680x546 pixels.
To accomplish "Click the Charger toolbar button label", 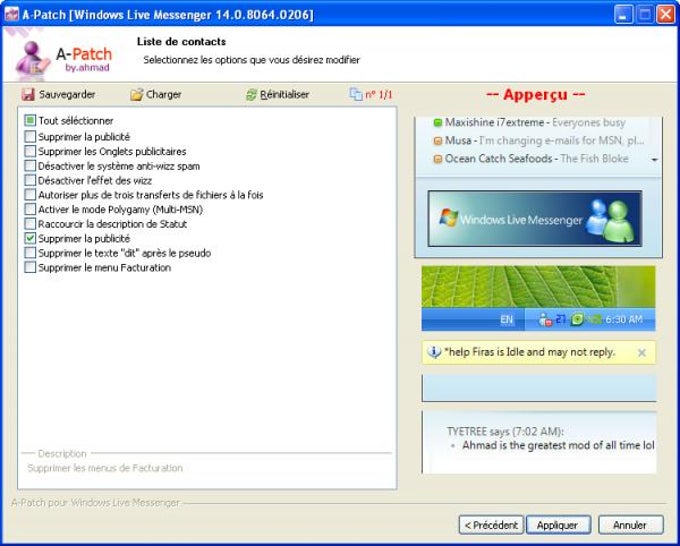I will (x=163, y=94).
